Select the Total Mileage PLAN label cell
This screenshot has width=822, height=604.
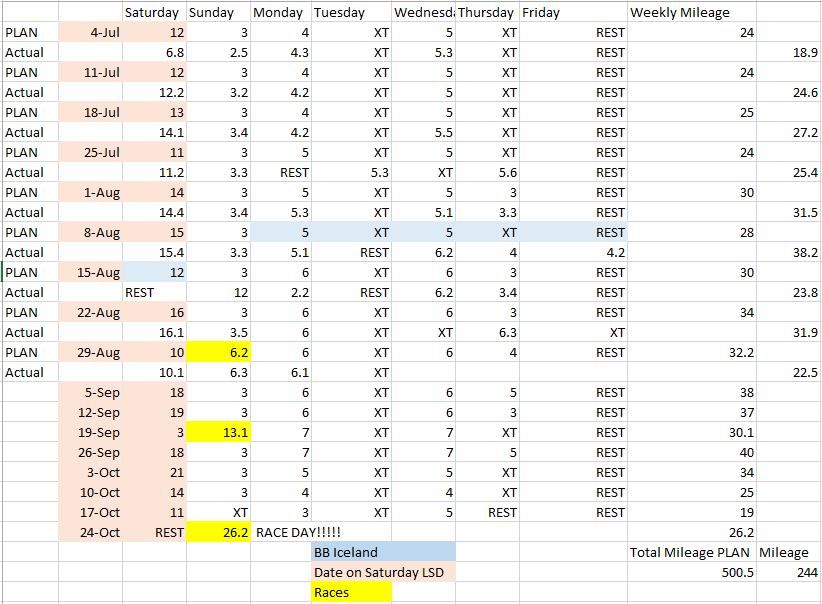tap(691, 552)
